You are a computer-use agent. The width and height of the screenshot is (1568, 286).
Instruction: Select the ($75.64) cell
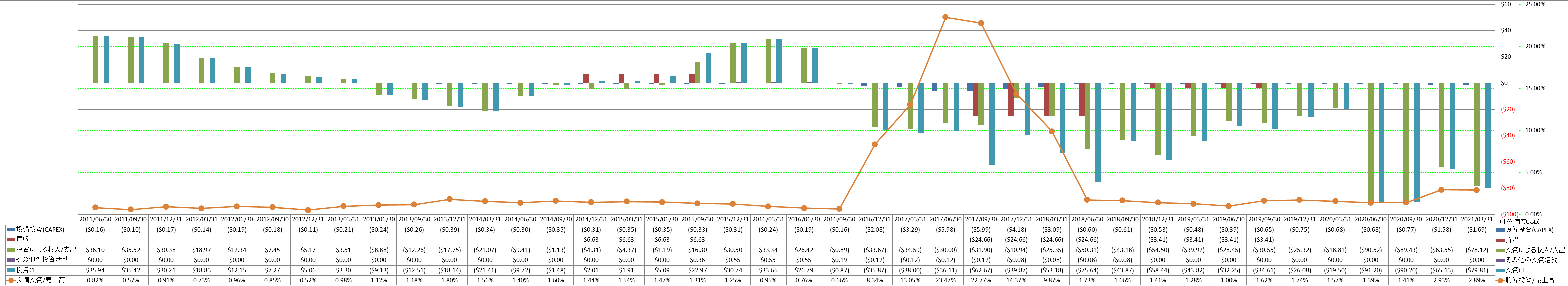tap(1087, 270)
